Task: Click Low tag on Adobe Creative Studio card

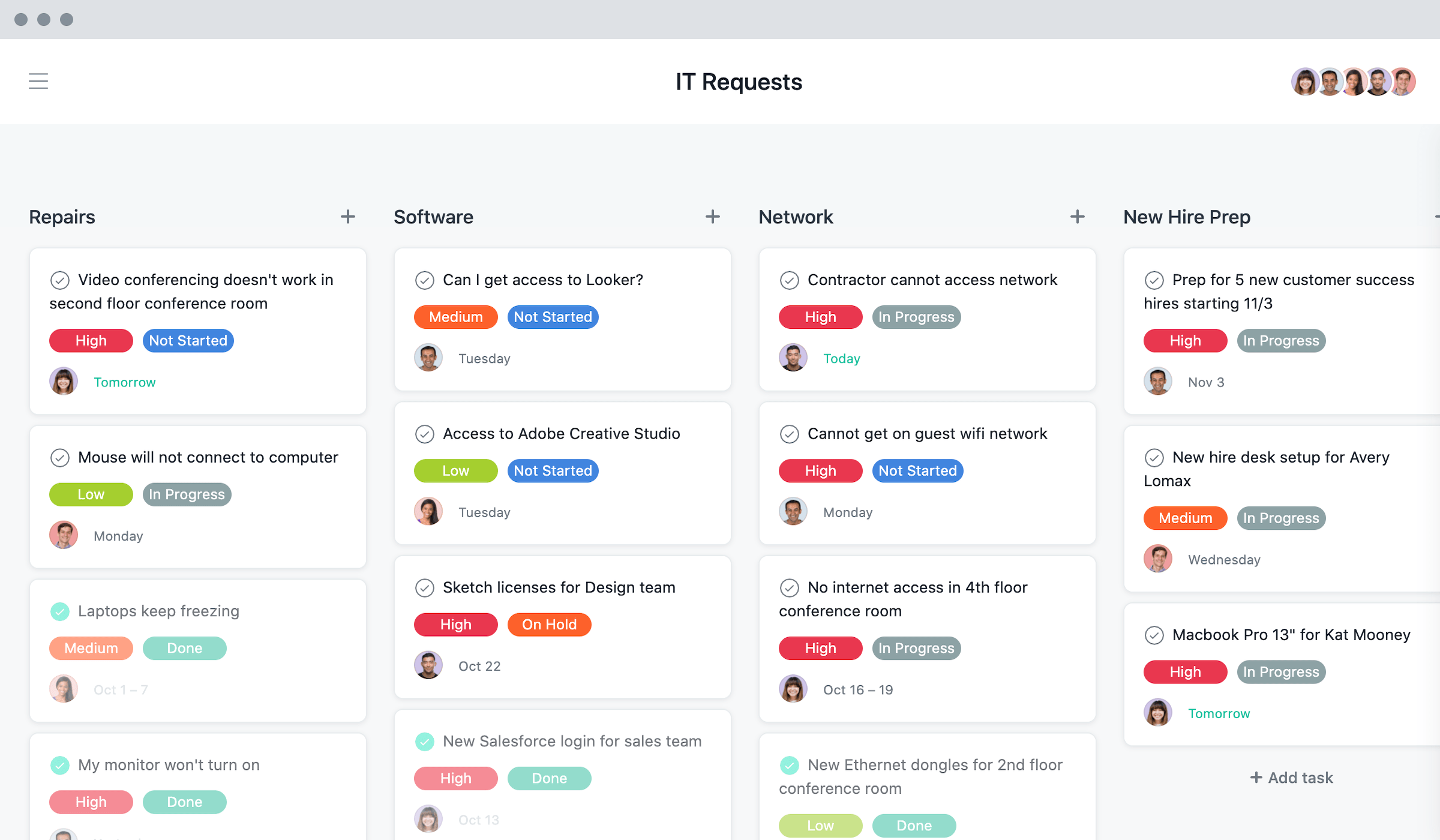Action: pos(456,470)
